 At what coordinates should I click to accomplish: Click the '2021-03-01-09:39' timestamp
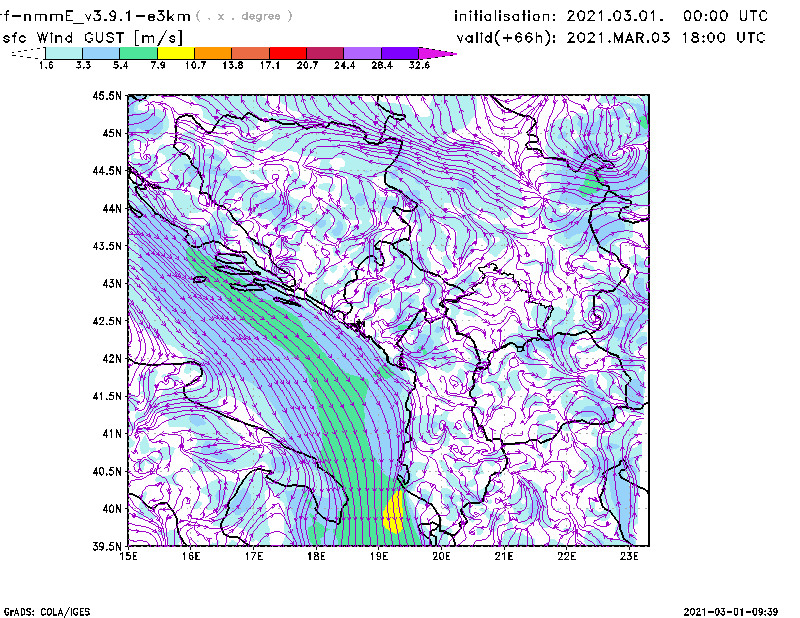click(731, 612)
